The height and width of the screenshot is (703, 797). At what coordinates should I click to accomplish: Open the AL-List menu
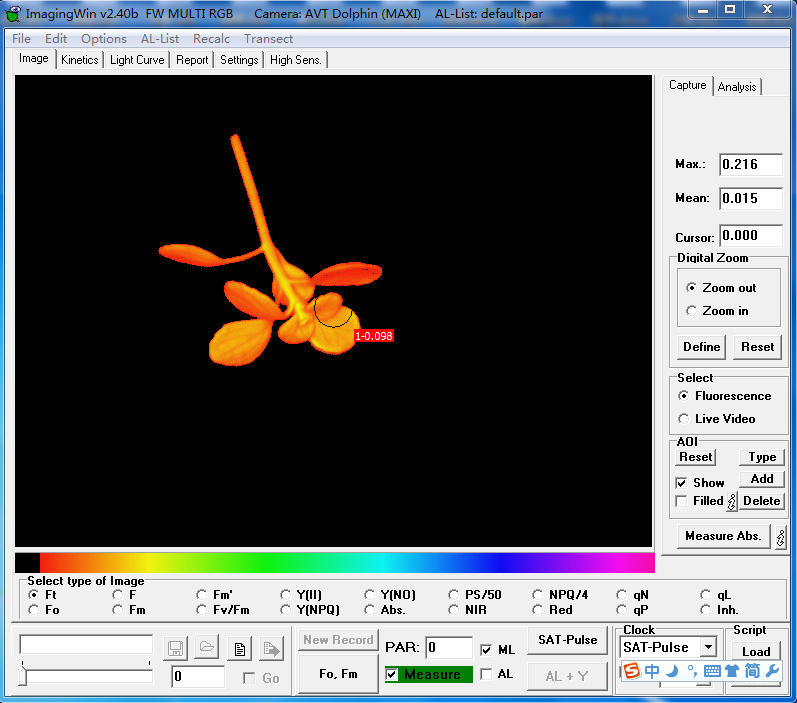(x=160, y=39)
